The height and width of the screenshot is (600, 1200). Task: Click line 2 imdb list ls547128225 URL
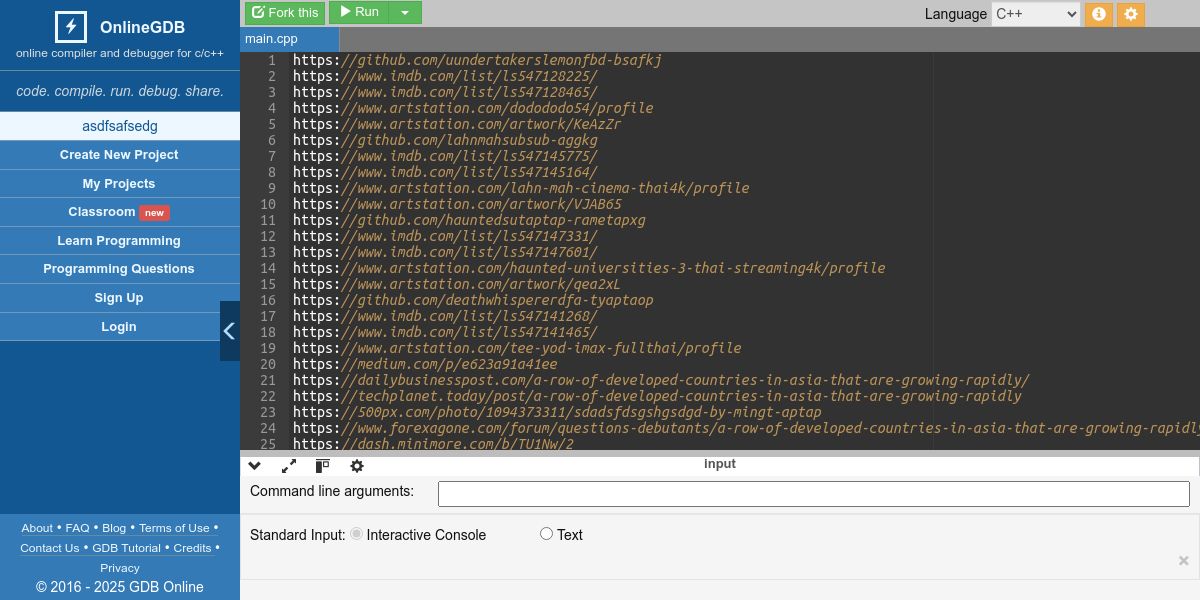(x=445, y=76)
